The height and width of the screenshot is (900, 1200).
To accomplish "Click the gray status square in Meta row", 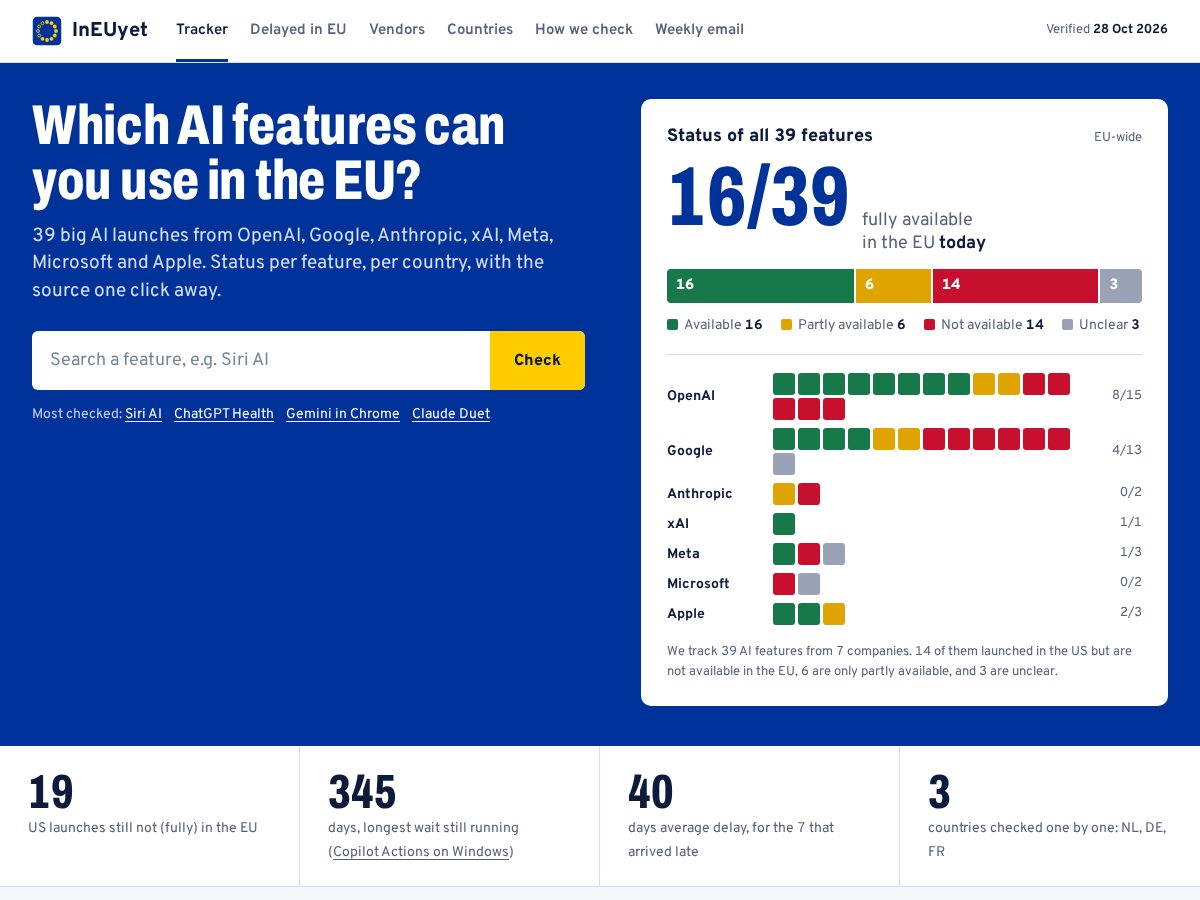I will (834, 554).
